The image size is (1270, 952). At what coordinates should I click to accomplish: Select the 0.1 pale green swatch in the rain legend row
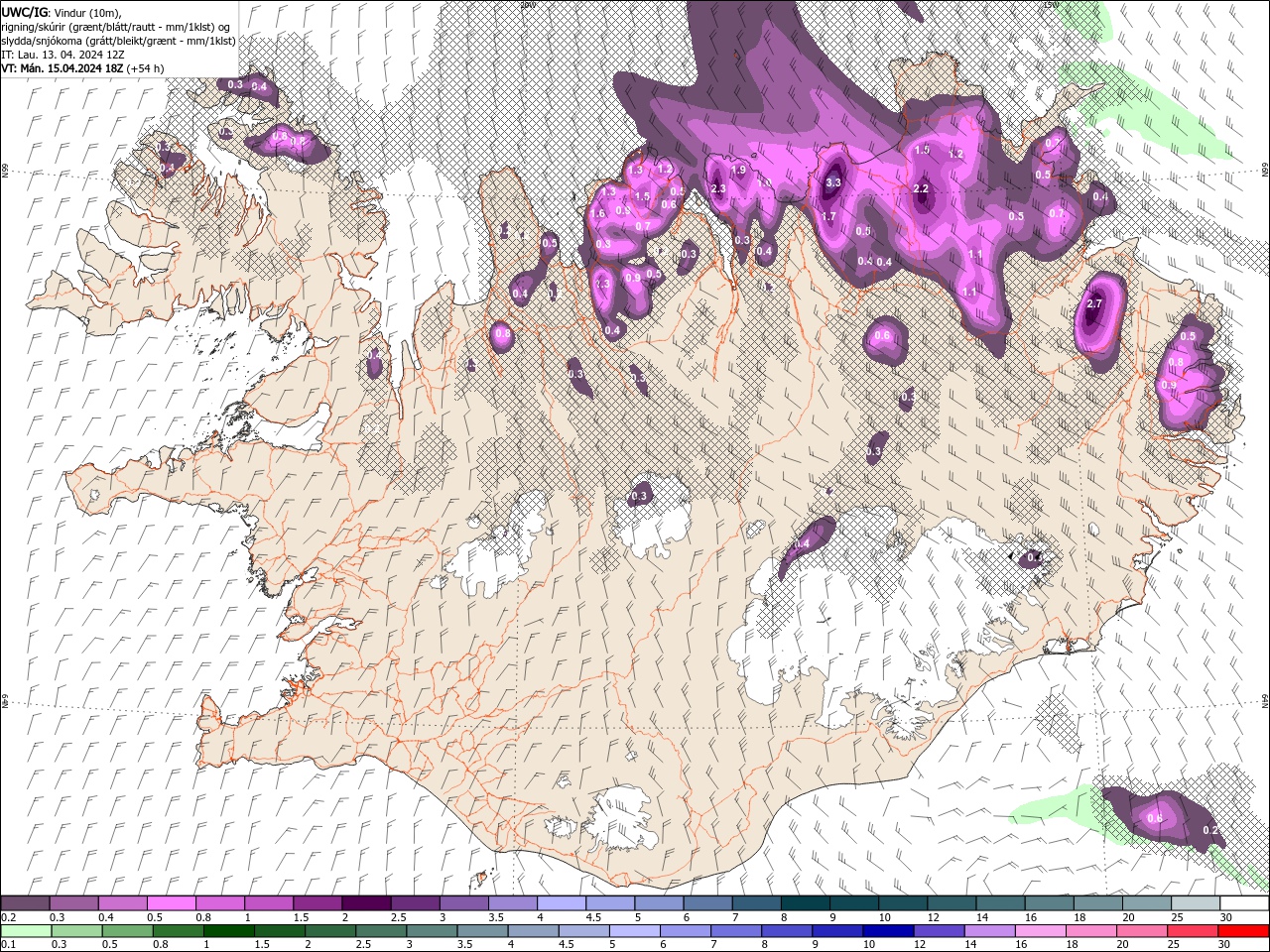pos(25,931)
